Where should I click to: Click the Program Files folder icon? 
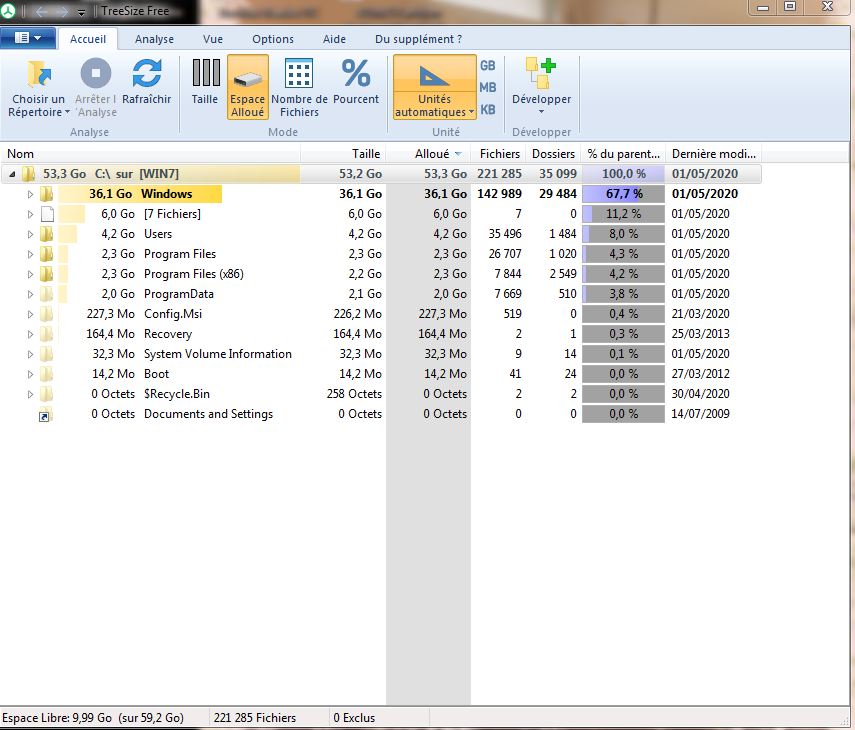click(x=47, y=254)
